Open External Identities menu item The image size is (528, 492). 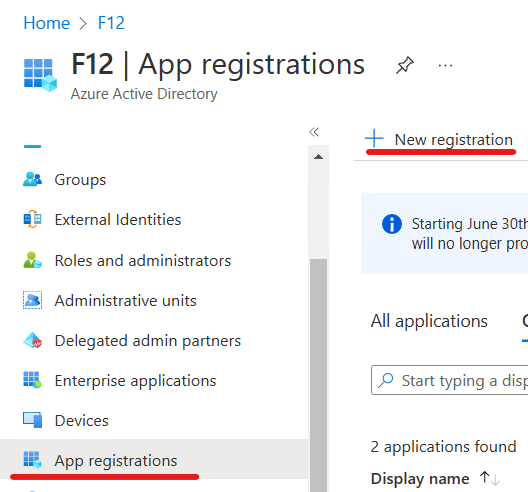click(118, 220)
